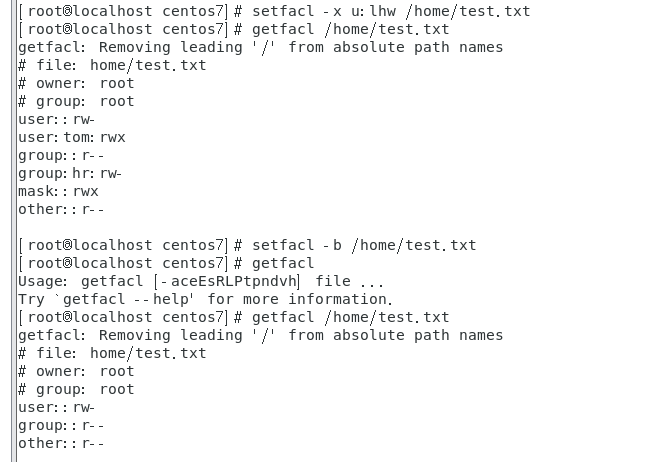Click the group:hr:rw- ACL entry
The width and height of the screenshot is (652, 462).
69,173
